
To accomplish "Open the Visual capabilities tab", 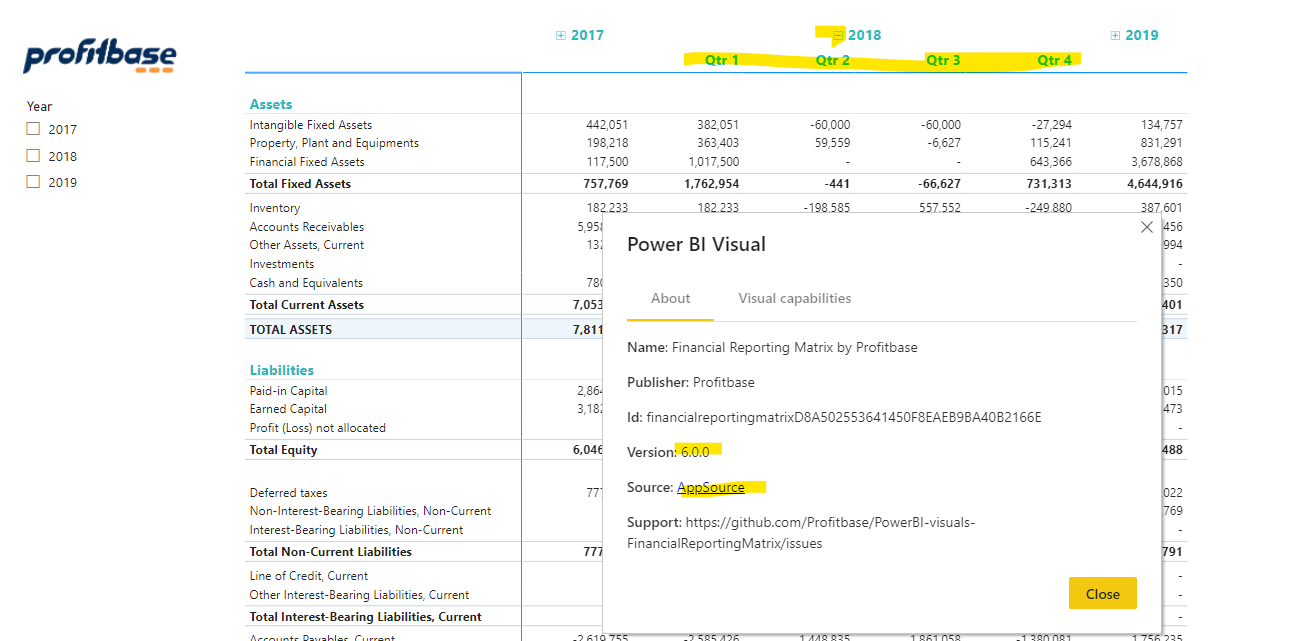I will click(795, 298).
